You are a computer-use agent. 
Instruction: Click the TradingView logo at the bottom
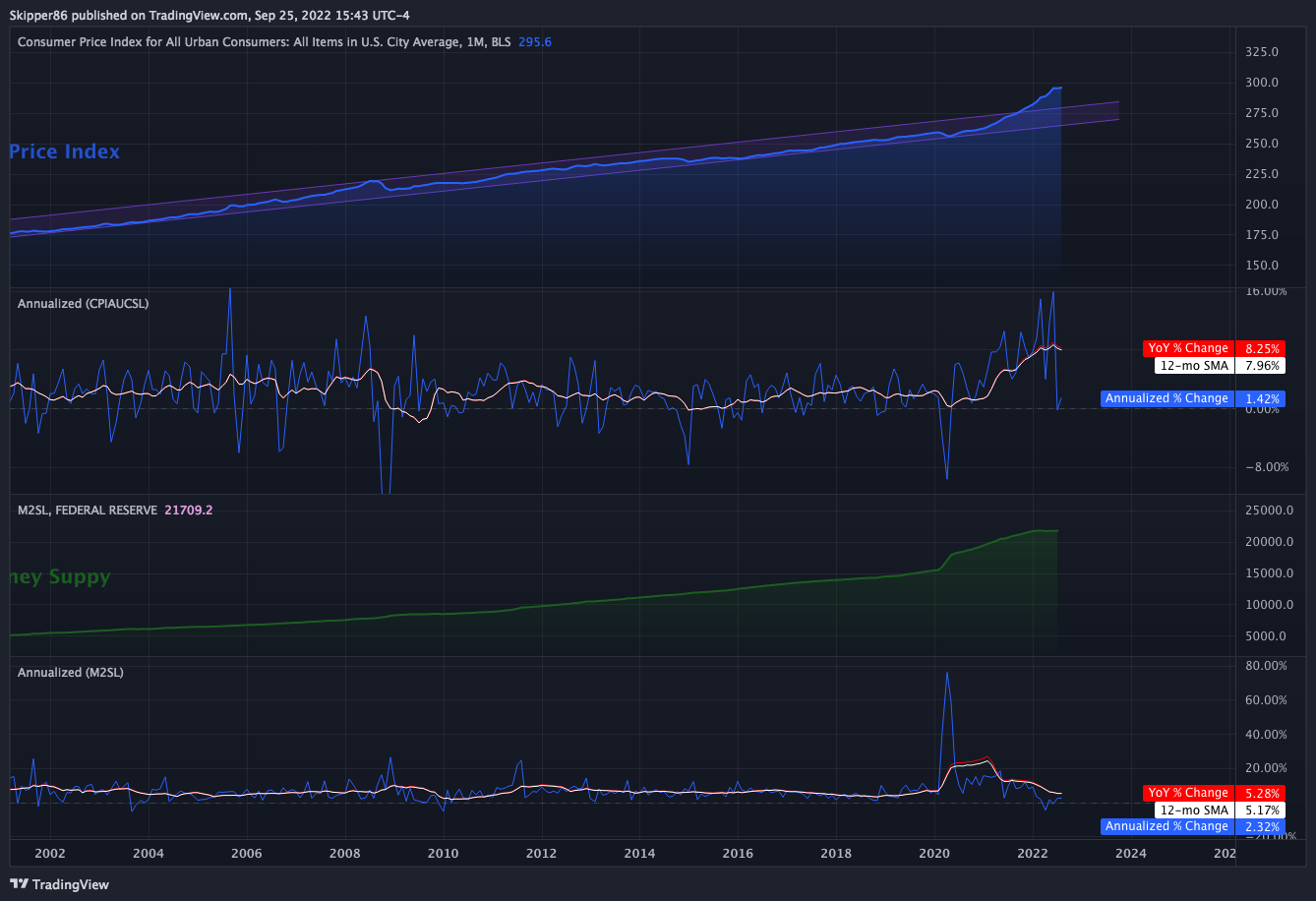59,884
